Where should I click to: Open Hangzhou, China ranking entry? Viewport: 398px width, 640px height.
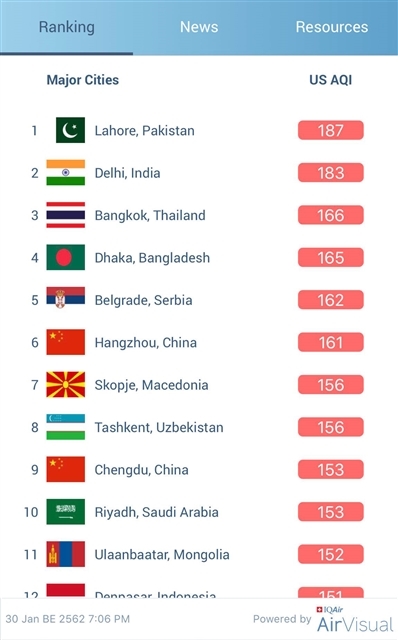click(x=146, y=342)
